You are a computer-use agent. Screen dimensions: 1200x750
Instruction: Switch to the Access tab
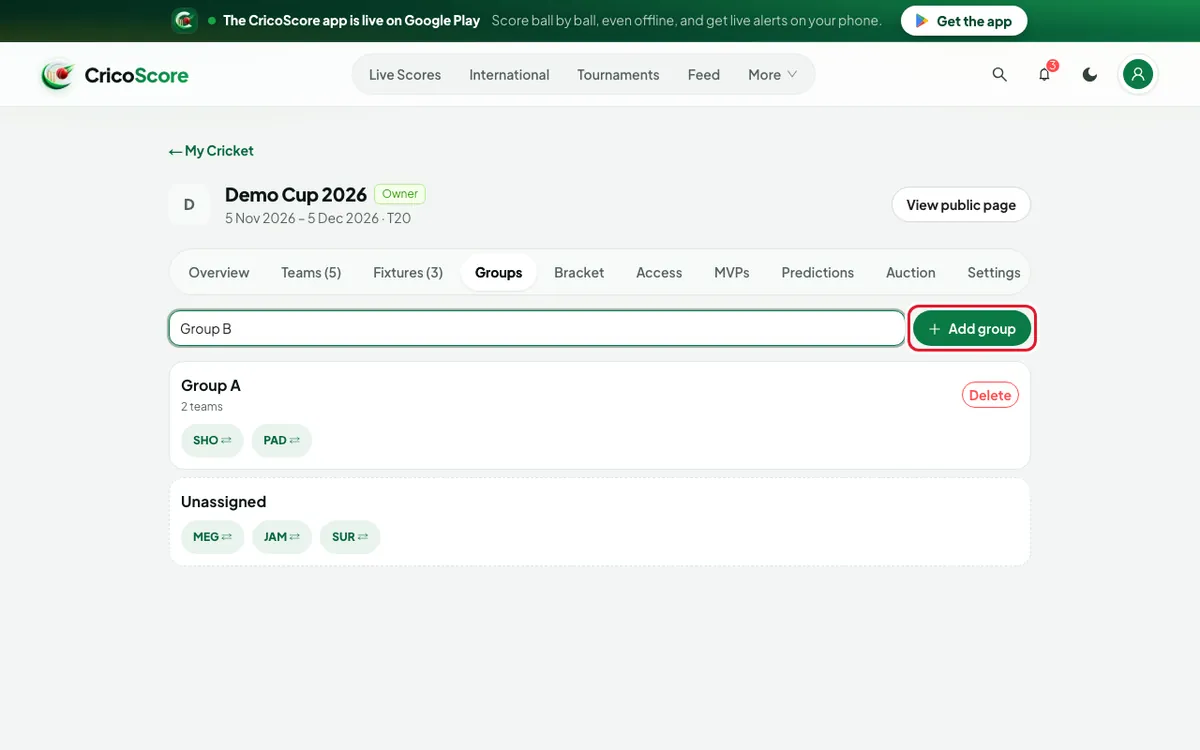(659, 272)
